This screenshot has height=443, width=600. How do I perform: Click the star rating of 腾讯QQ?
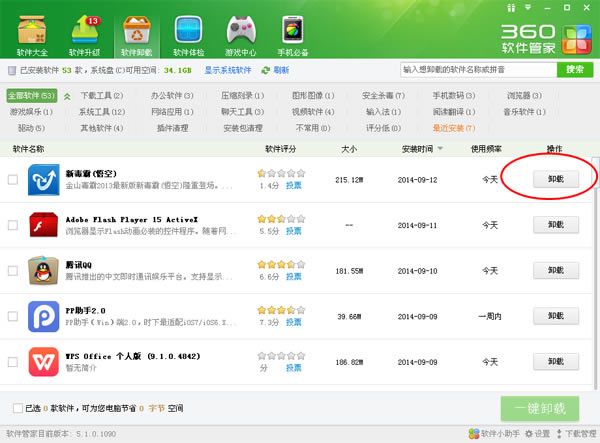(x=281, y=264)
